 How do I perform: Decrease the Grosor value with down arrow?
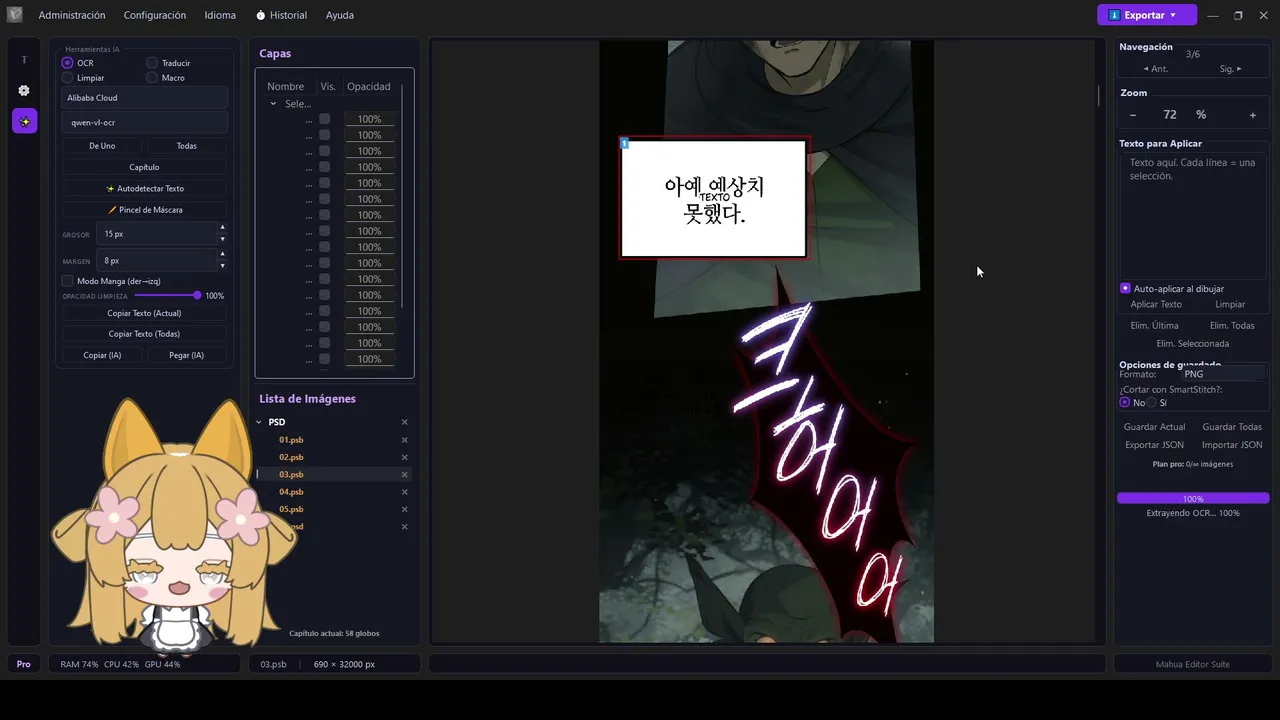222,240
